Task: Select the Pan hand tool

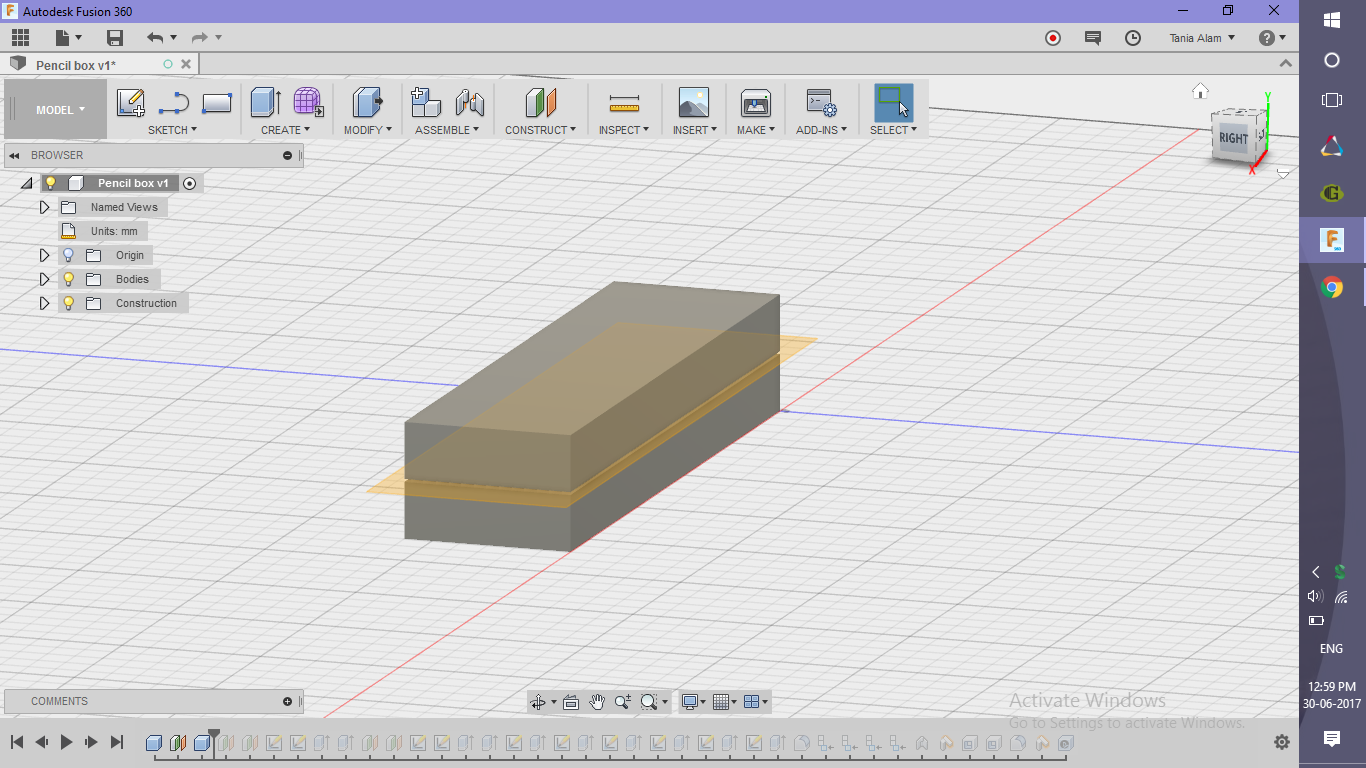Action: coord(597,702)
